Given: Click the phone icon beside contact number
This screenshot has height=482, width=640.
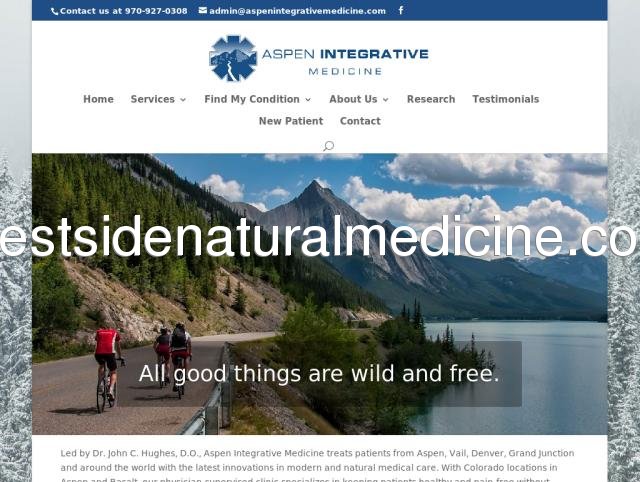Looking at the screenshot, I should [54, 11].
